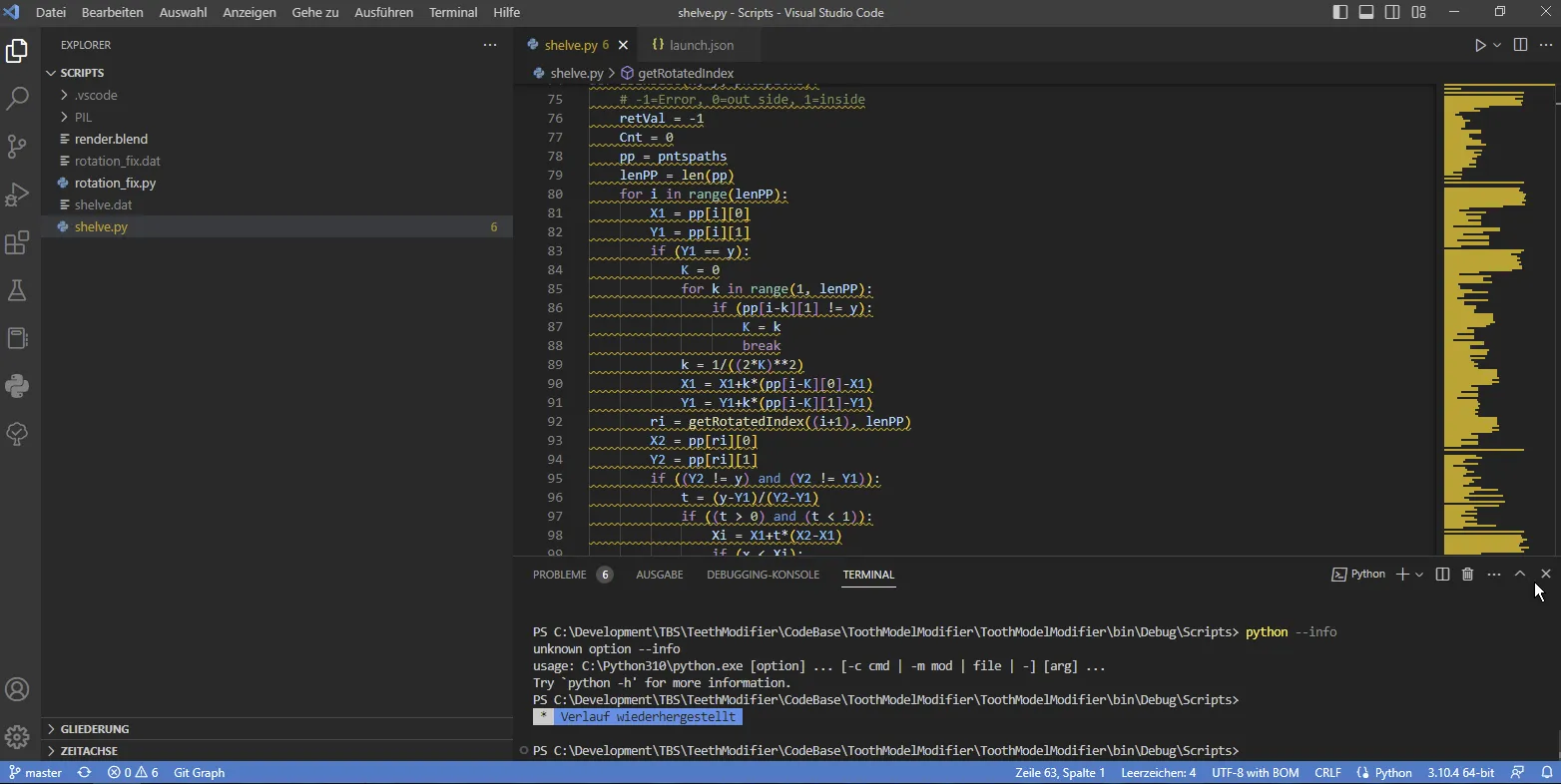Open the Bearbeiten menu
Screen dimensions: 1561x784
112,12
